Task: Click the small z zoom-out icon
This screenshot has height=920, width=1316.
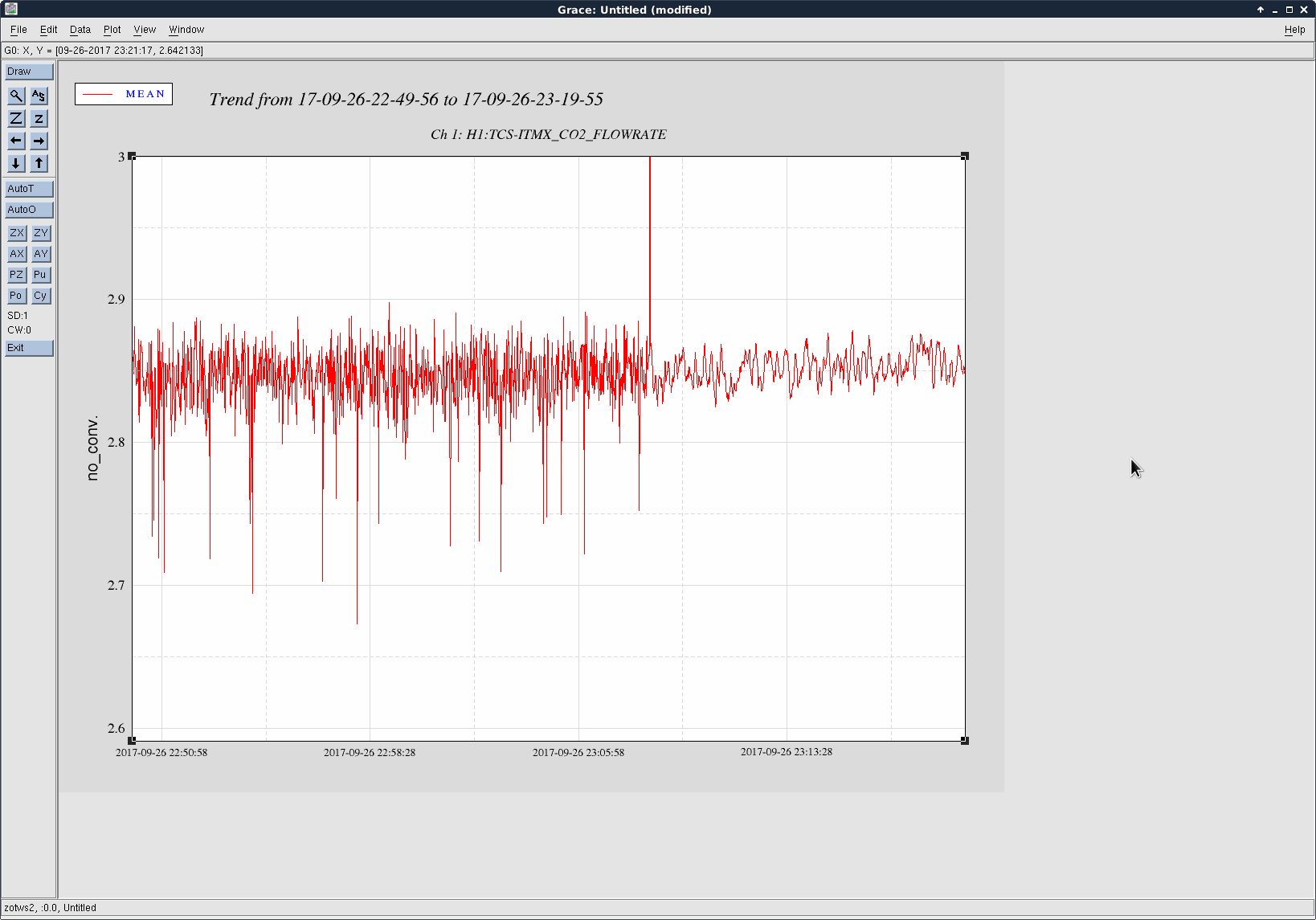Action: point(39,118)
